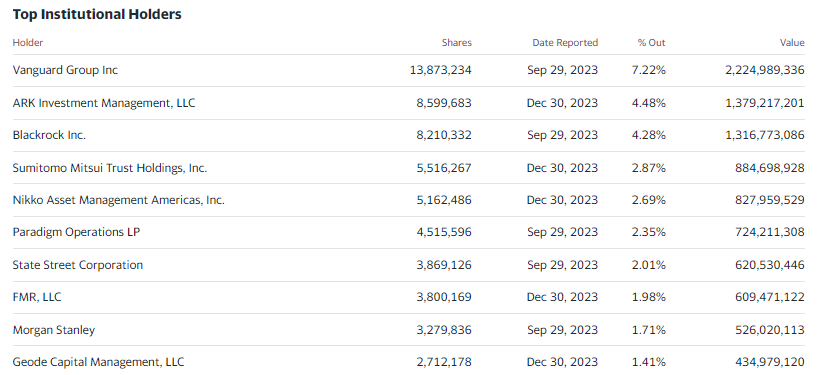823x375 pixels.
Task: Select Blackrock Inc. holder name
Action: (x=49, y=135)
